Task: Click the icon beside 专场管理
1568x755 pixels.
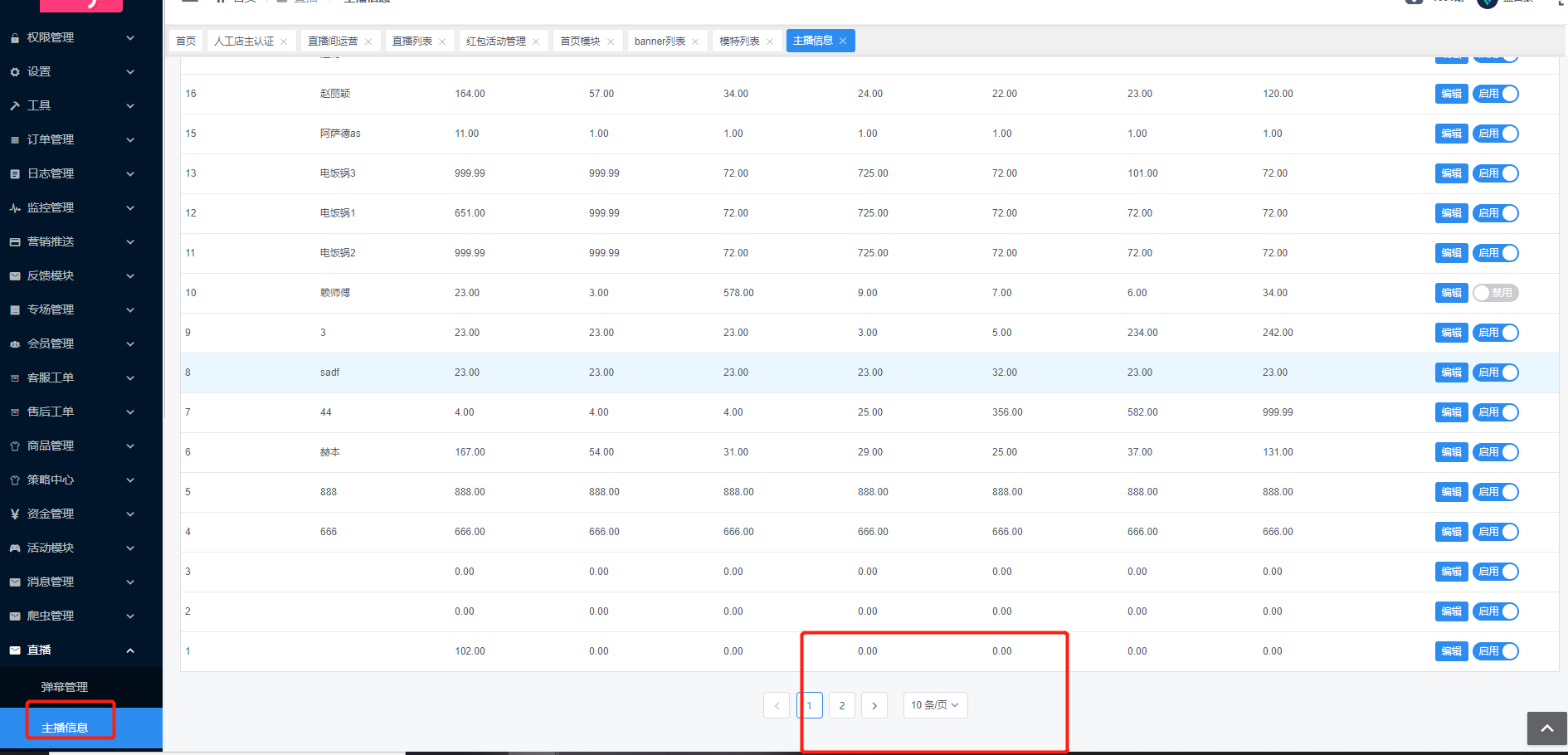Action: tap(15, 310)
